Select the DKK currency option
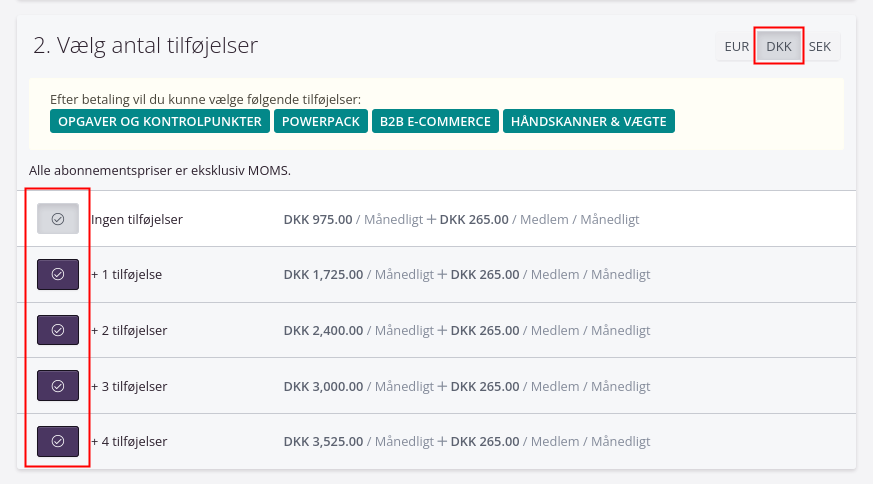This screenshot has height=484, width=873. point(778,46)
